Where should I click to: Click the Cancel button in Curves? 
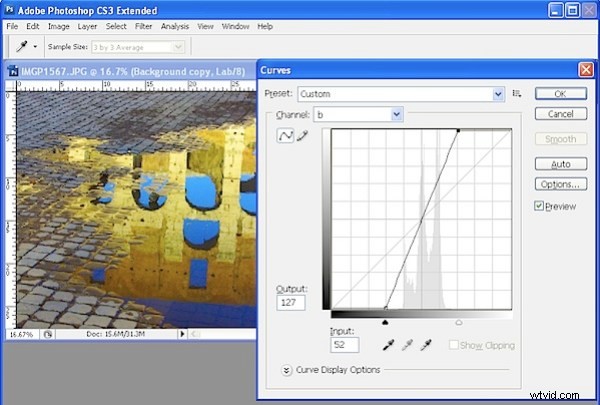point(561,114)
